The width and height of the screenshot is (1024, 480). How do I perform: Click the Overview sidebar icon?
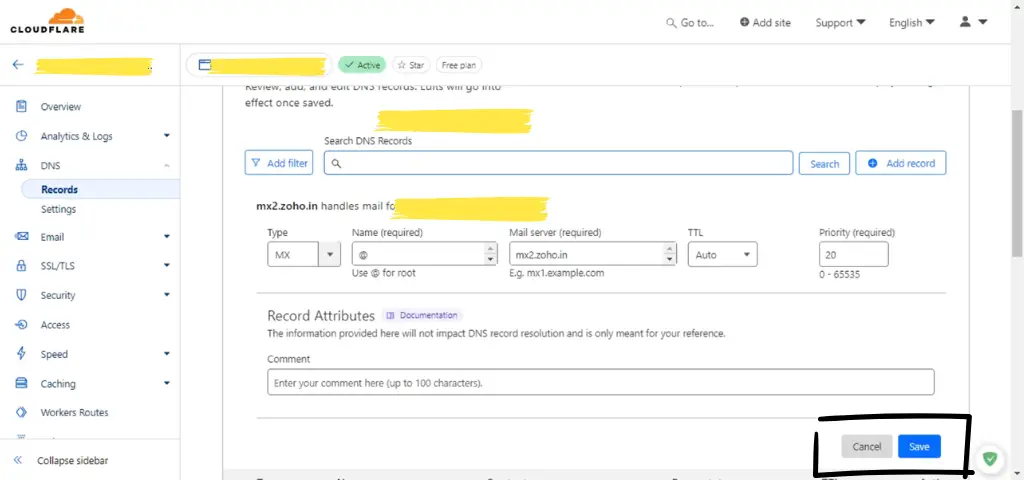pos(21,107)
